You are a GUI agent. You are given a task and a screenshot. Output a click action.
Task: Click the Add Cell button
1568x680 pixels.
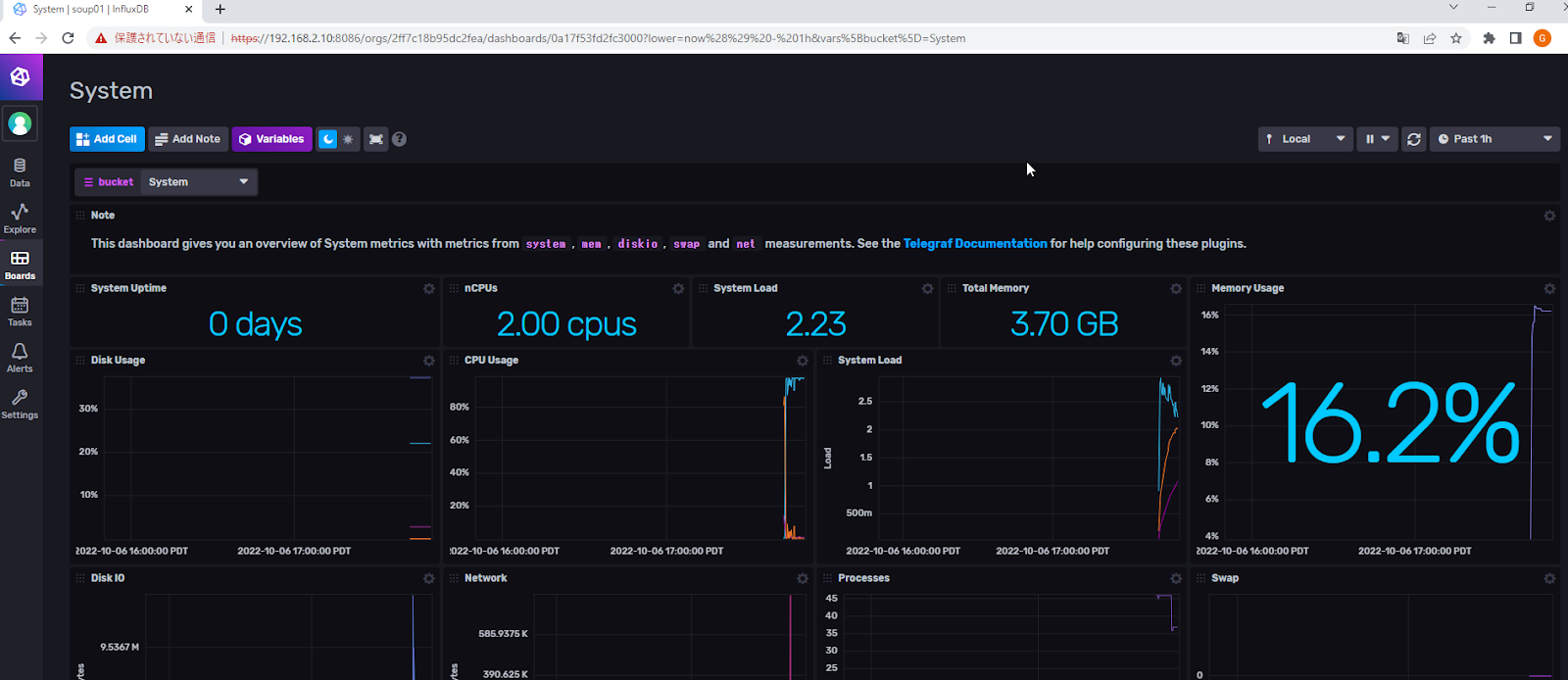107,139
